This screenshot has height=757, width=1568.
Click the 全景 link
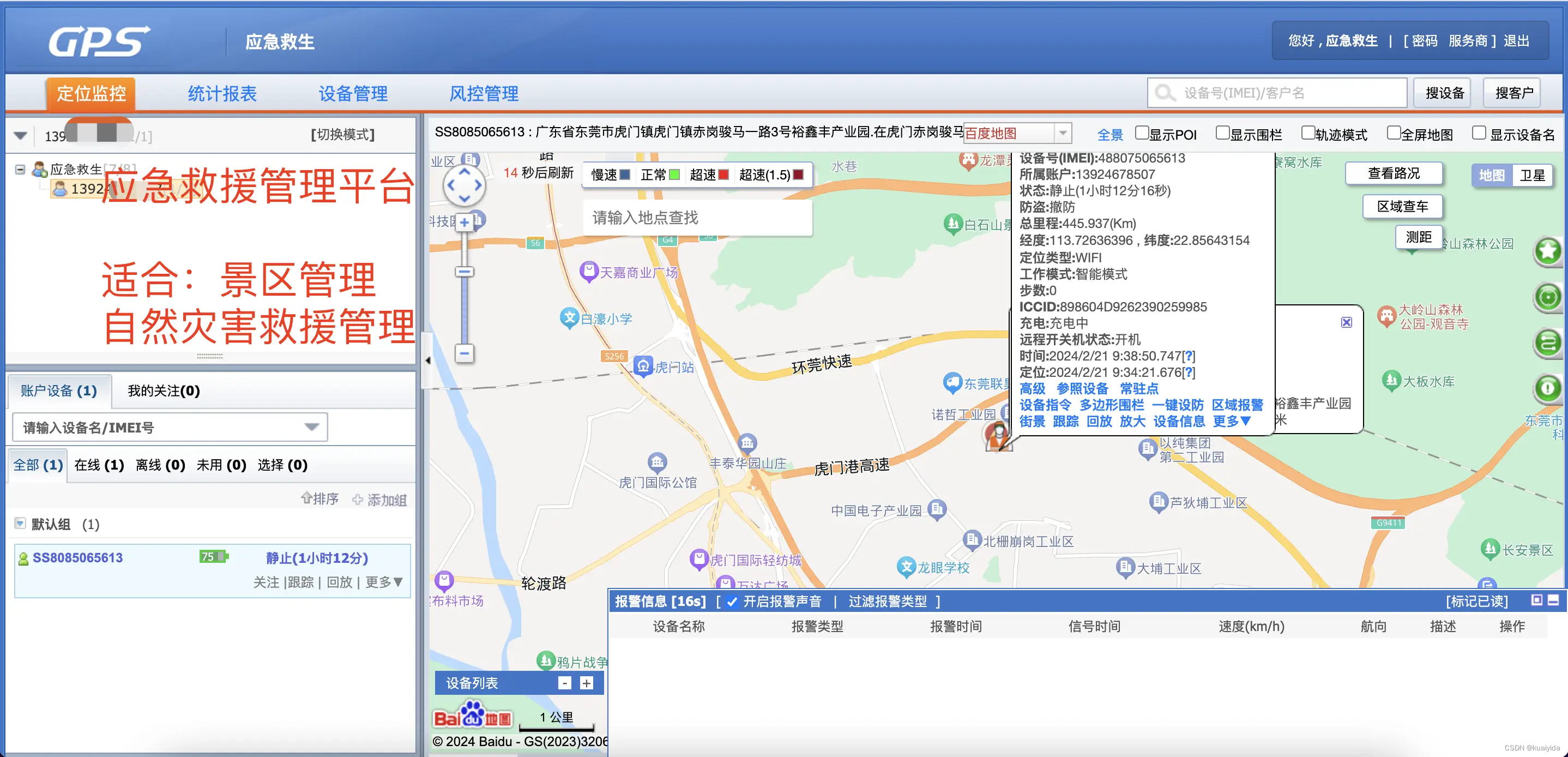point(1109,135)
